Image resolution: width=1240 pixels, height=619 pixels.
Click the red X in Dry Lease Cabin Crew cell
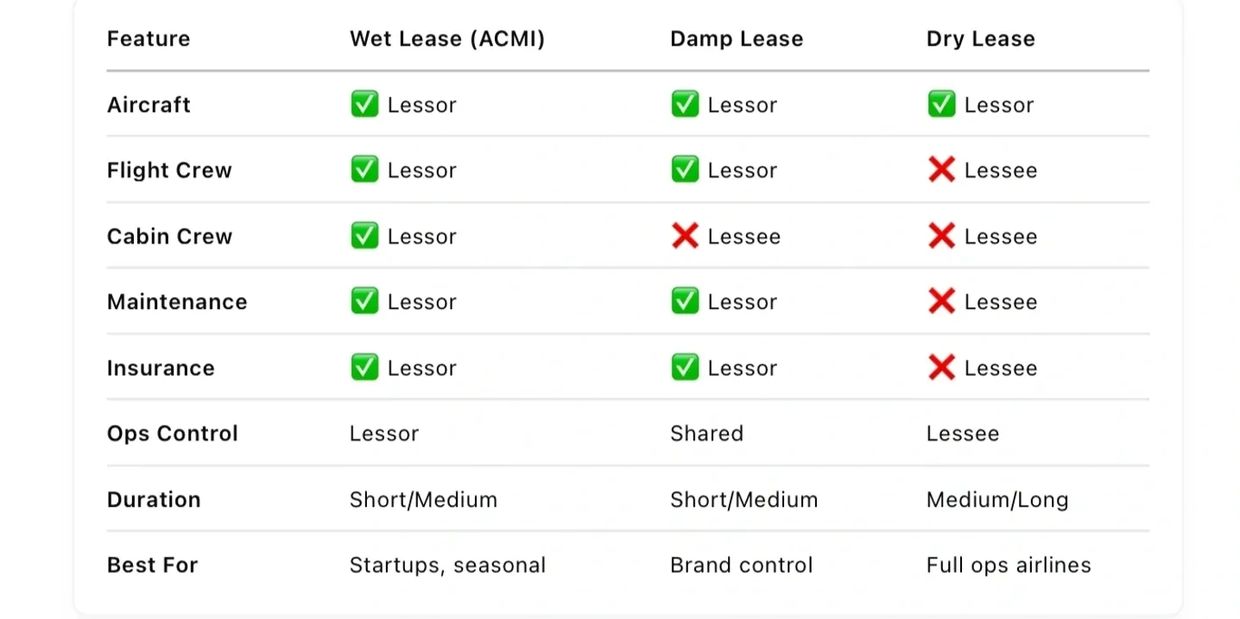(941, 236)
